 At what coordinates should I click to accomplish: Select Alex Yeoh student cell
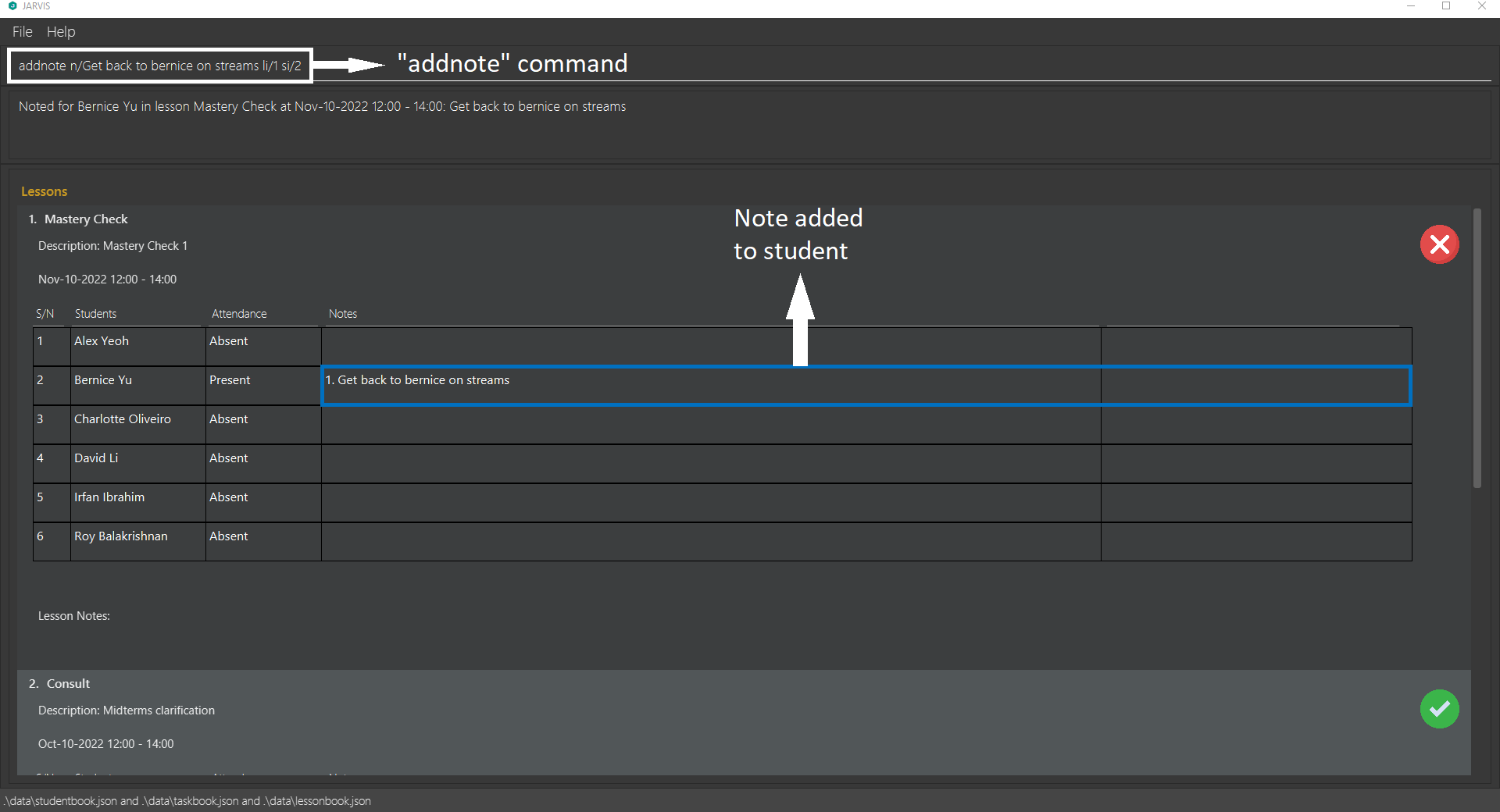(138, 347)
